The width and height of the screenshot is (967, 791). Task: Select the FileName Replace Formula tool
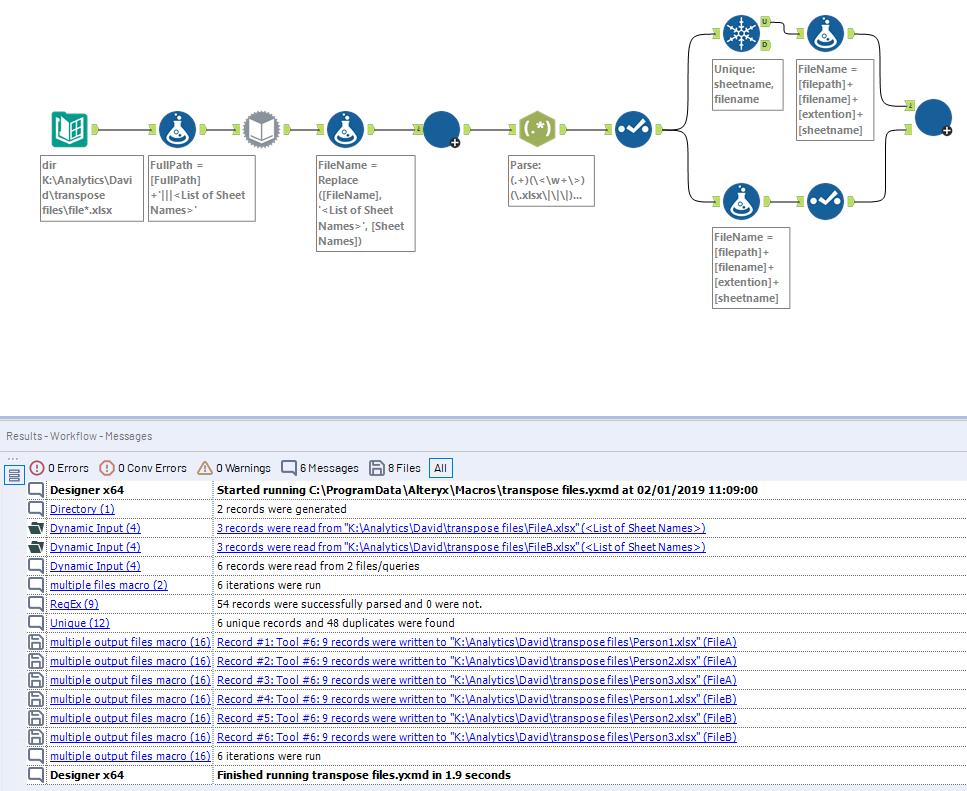point(345,130)
